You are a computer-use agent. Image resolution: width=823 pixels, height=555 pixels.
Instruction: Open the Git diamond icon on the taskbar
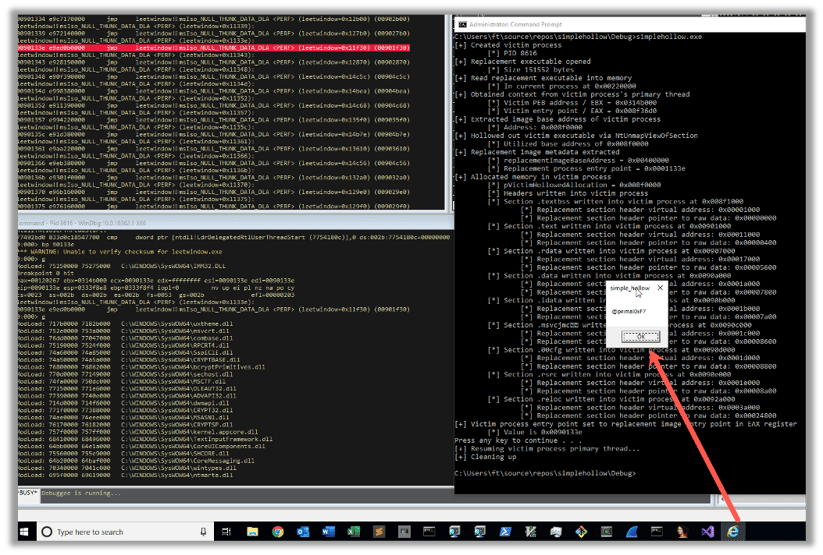pos(581,532)
